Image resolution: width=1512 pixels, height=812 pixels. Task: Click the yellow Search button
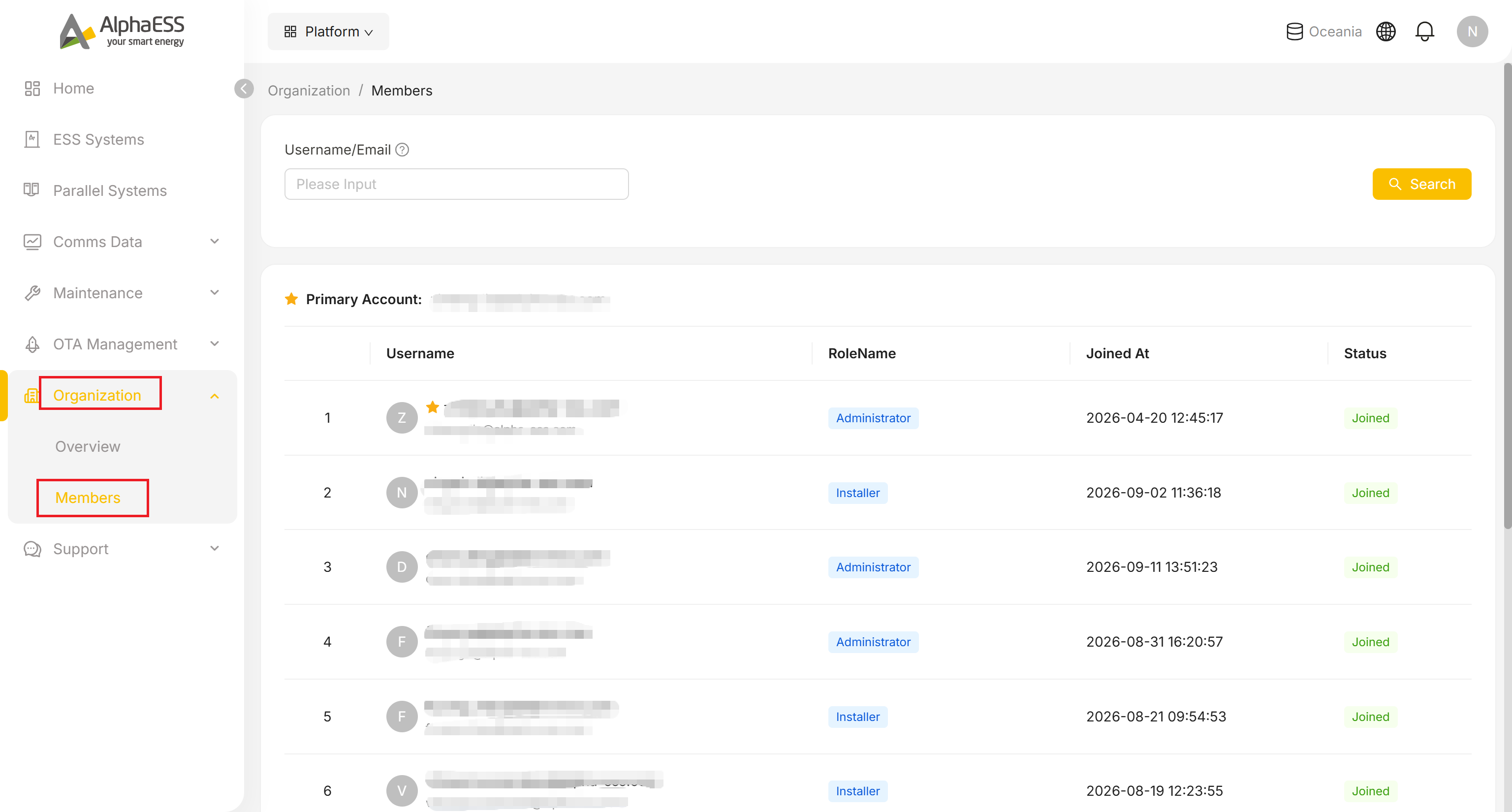(1421, 184)
